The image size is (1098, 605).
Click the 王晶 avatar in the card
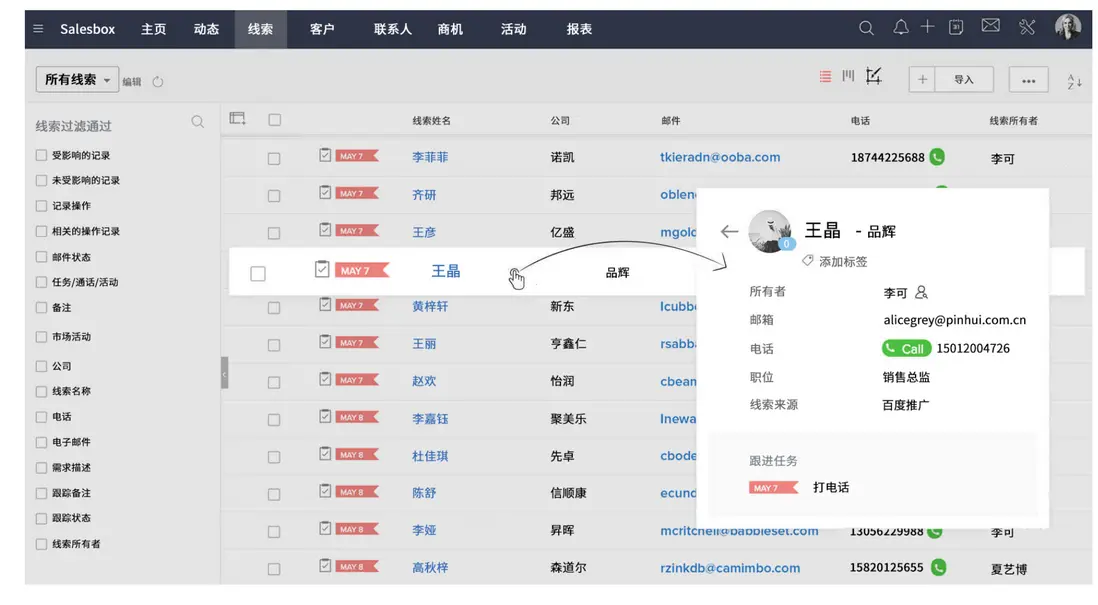click(x=770, y=231)
